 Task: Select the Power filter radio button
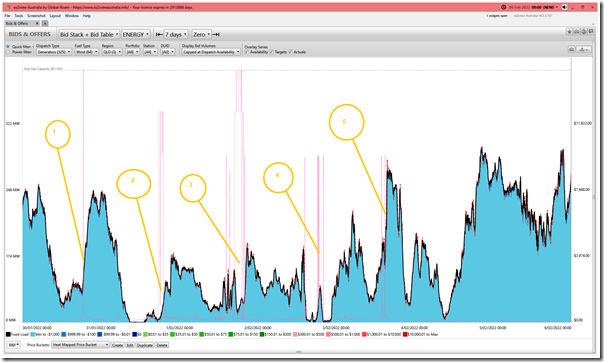(x=8, y=52)
